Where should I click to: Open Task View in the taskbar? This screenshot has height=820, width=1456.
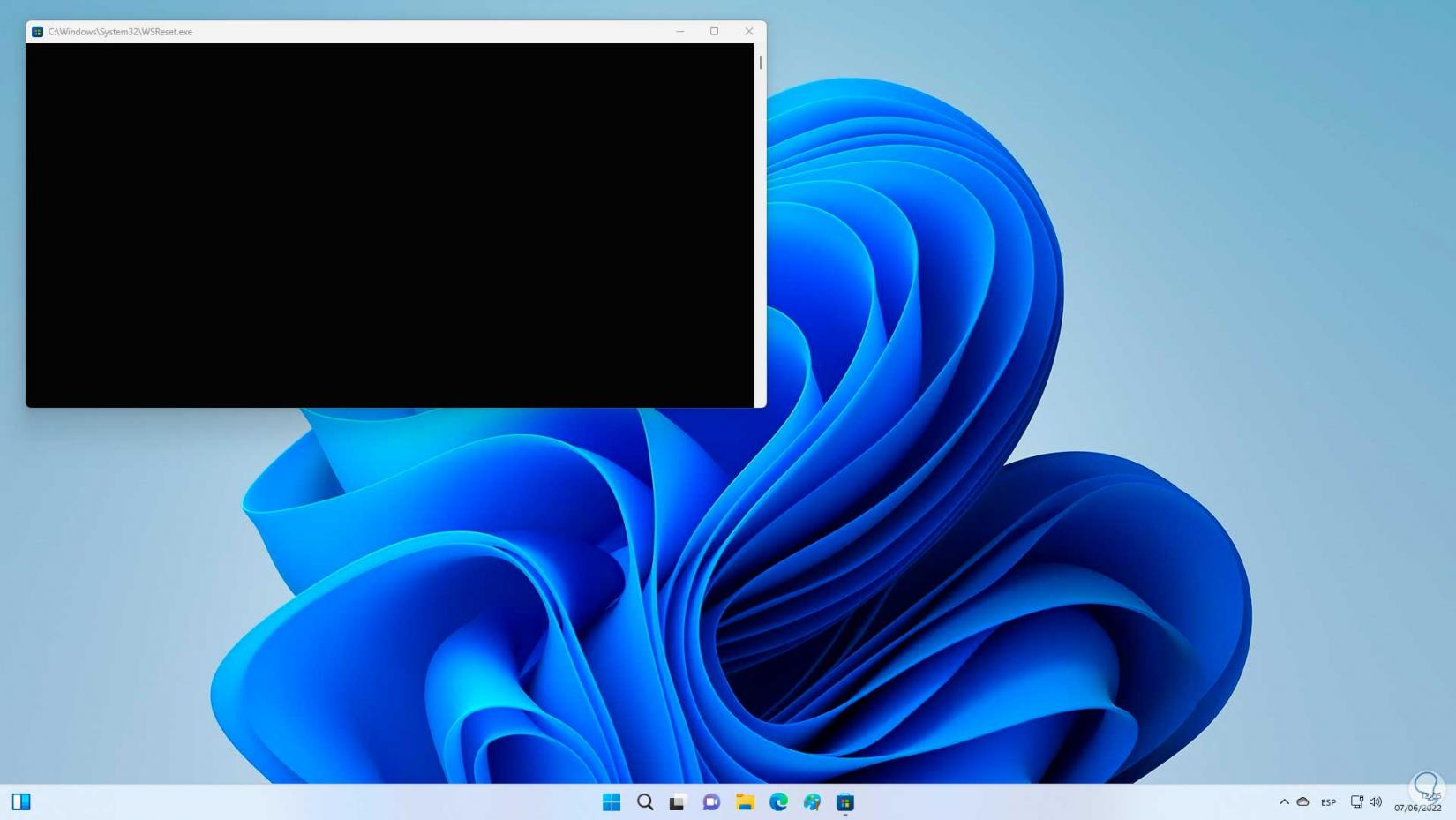(678, 801)
